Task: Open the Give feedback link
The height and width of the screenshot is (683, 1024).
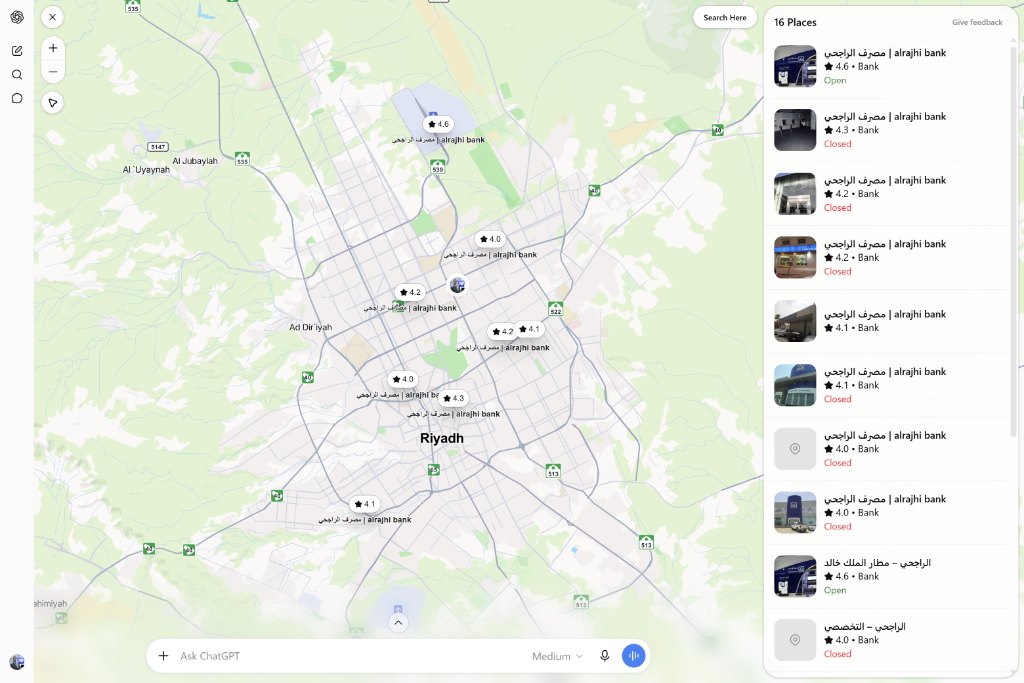Action: 977,22
